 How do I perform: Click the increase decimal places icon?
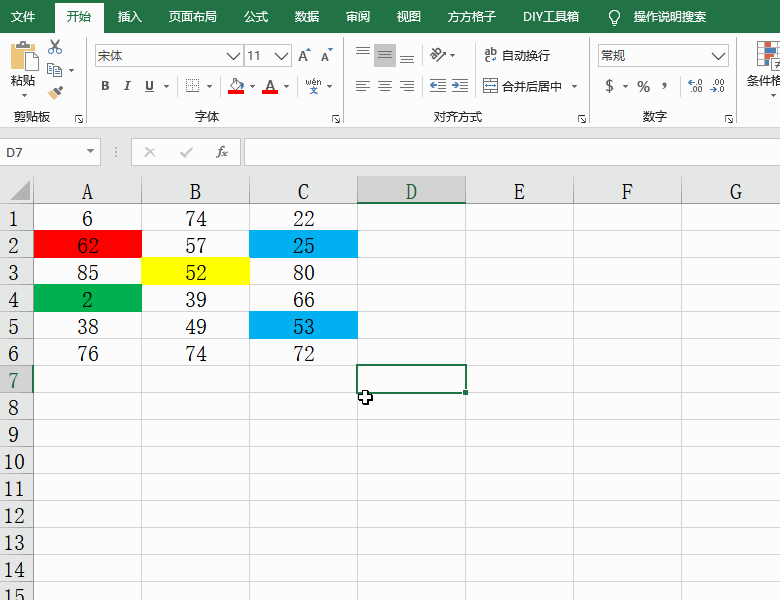point(695,86)
